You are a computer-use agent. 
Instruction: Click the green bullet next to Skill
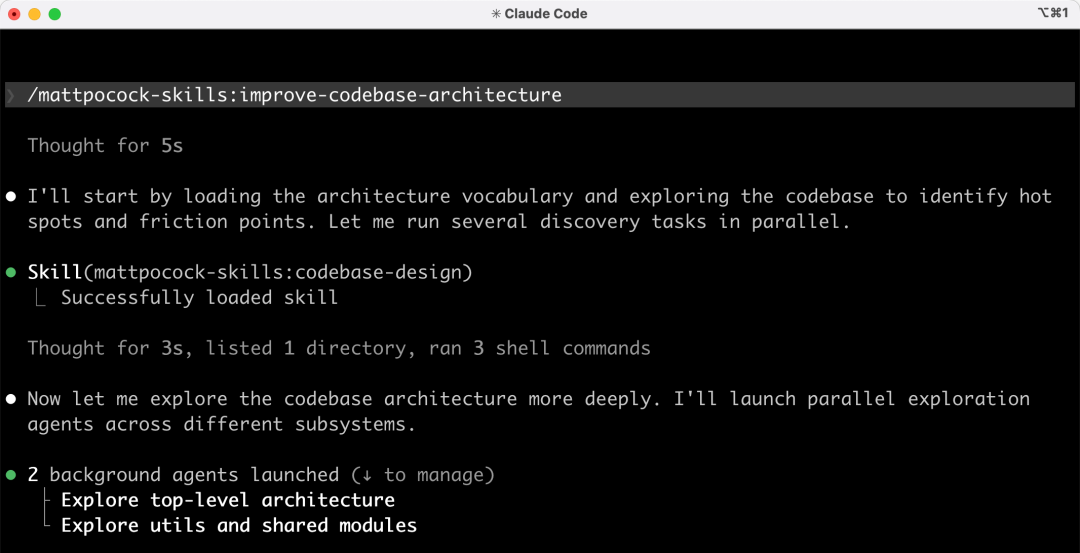tap(10, 273)
